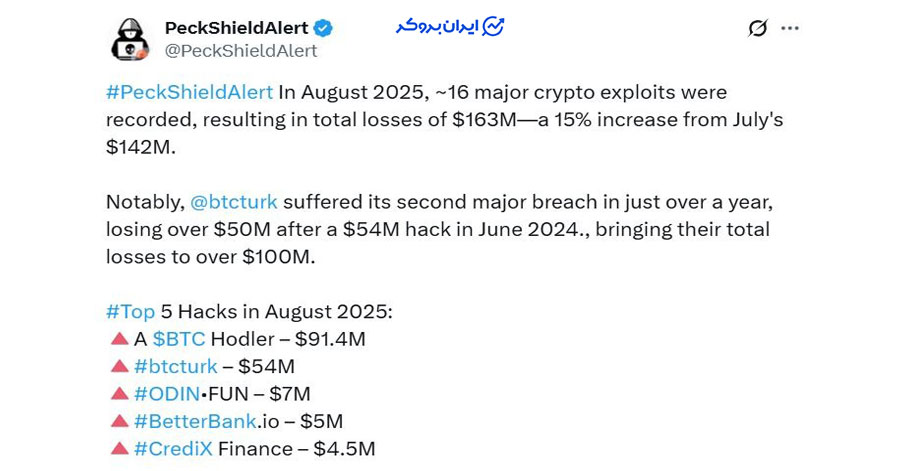Click red triangle beside BTC Hodler line

click(119, 339)
